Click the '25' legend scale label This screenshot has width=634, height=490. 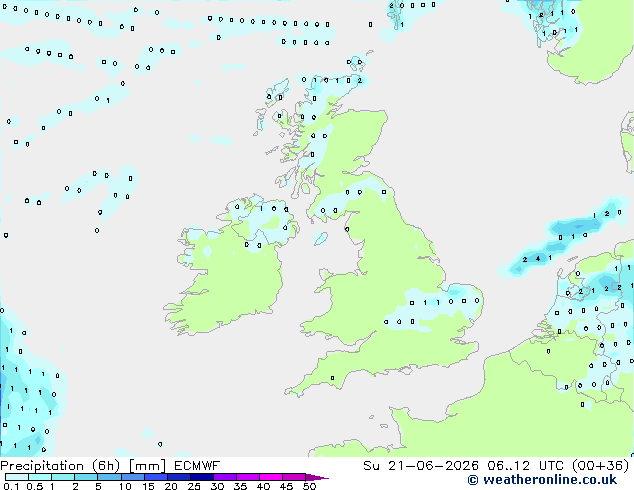pos(194,486)
